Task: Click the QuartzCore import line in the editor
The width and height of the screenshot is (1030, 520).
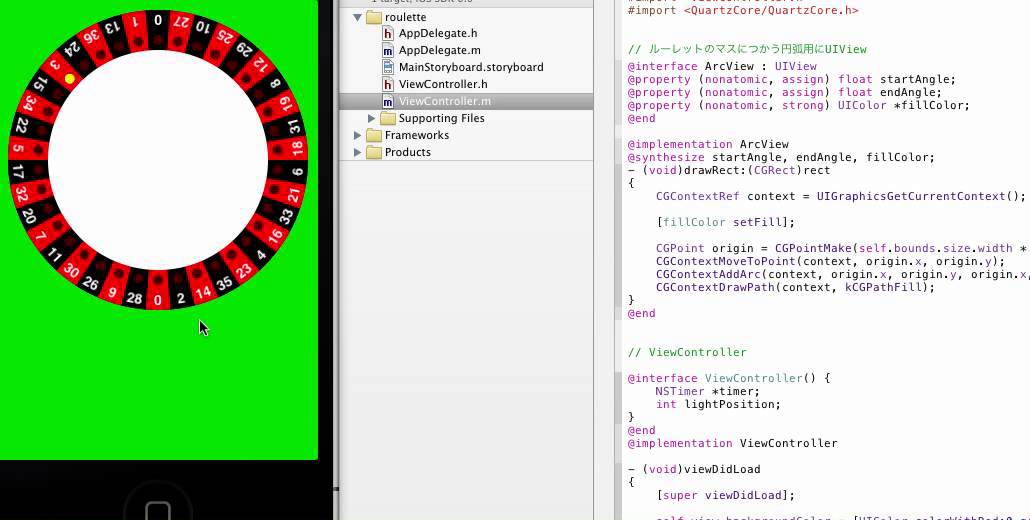Action: tap(743, 11)
